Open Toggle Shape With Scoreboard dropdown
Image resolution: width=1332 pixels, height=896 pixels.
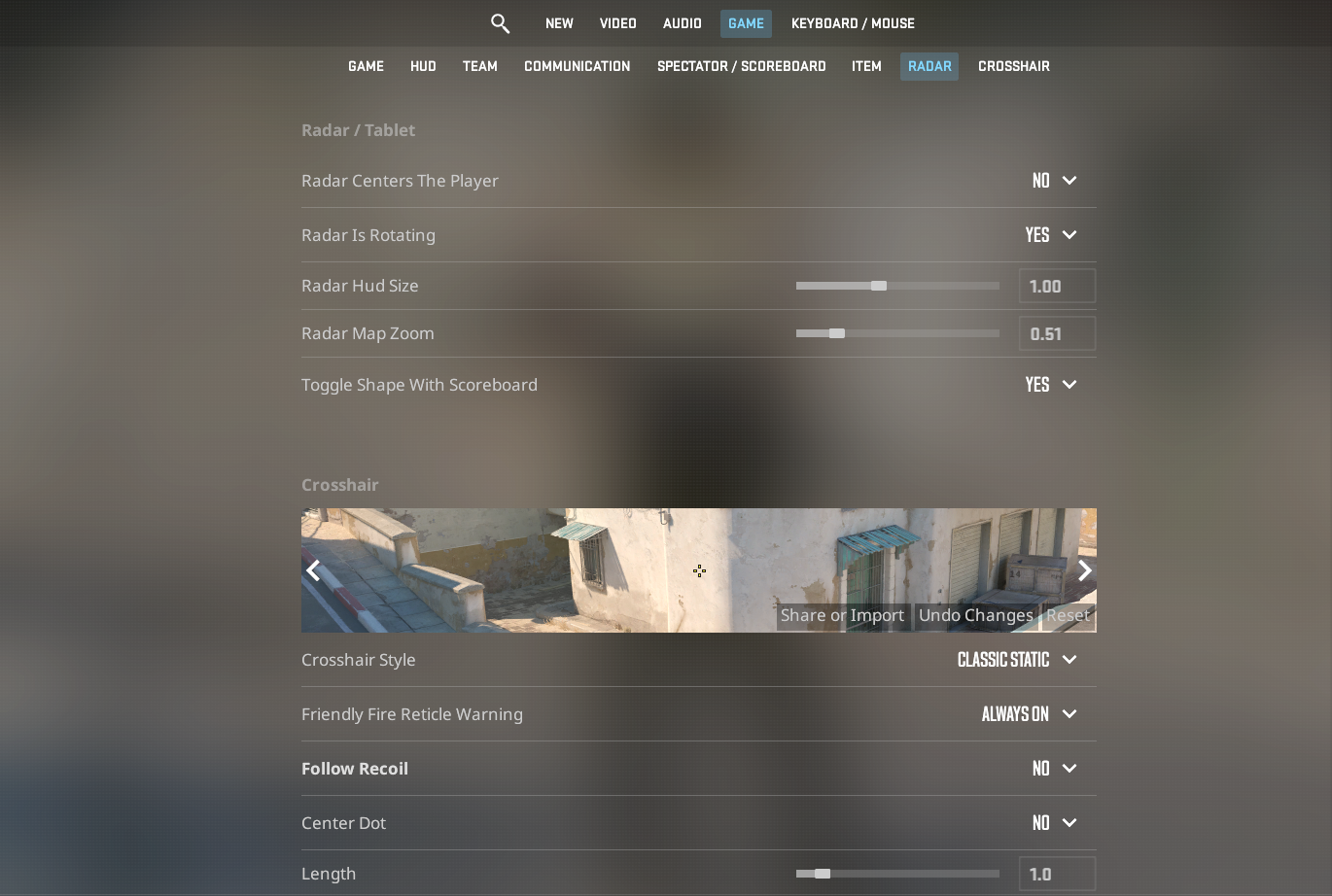[1051, 385]
